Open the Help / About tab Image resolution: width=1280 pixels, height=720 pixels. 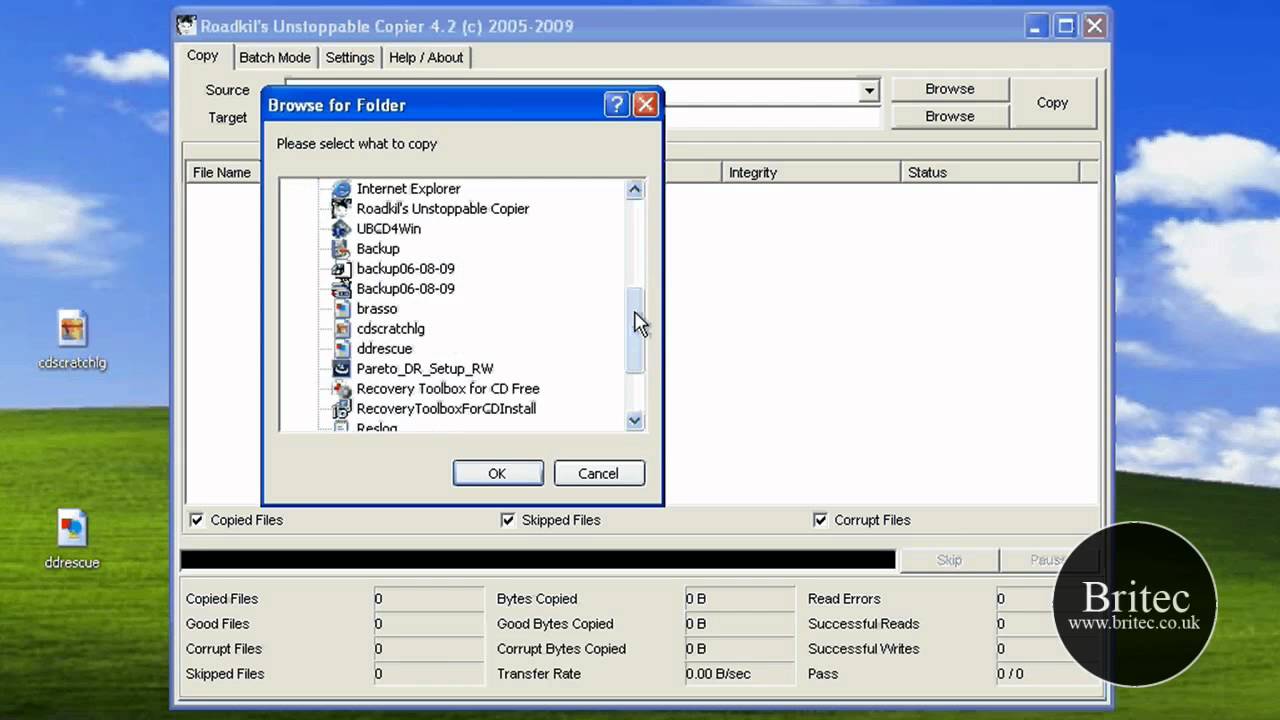(x=426, y=57)
